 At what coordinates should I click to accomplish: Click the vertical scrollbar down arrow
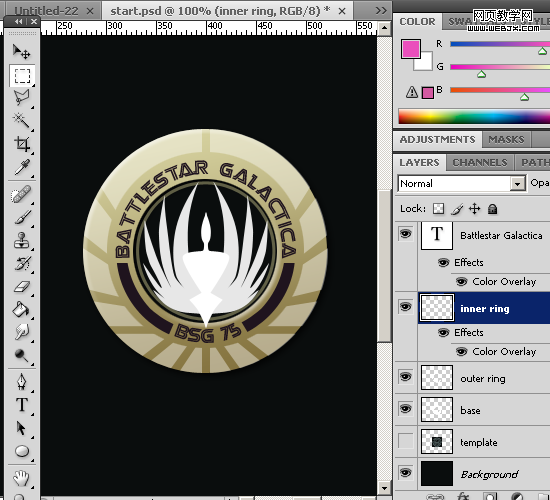[x=384, y=488]
